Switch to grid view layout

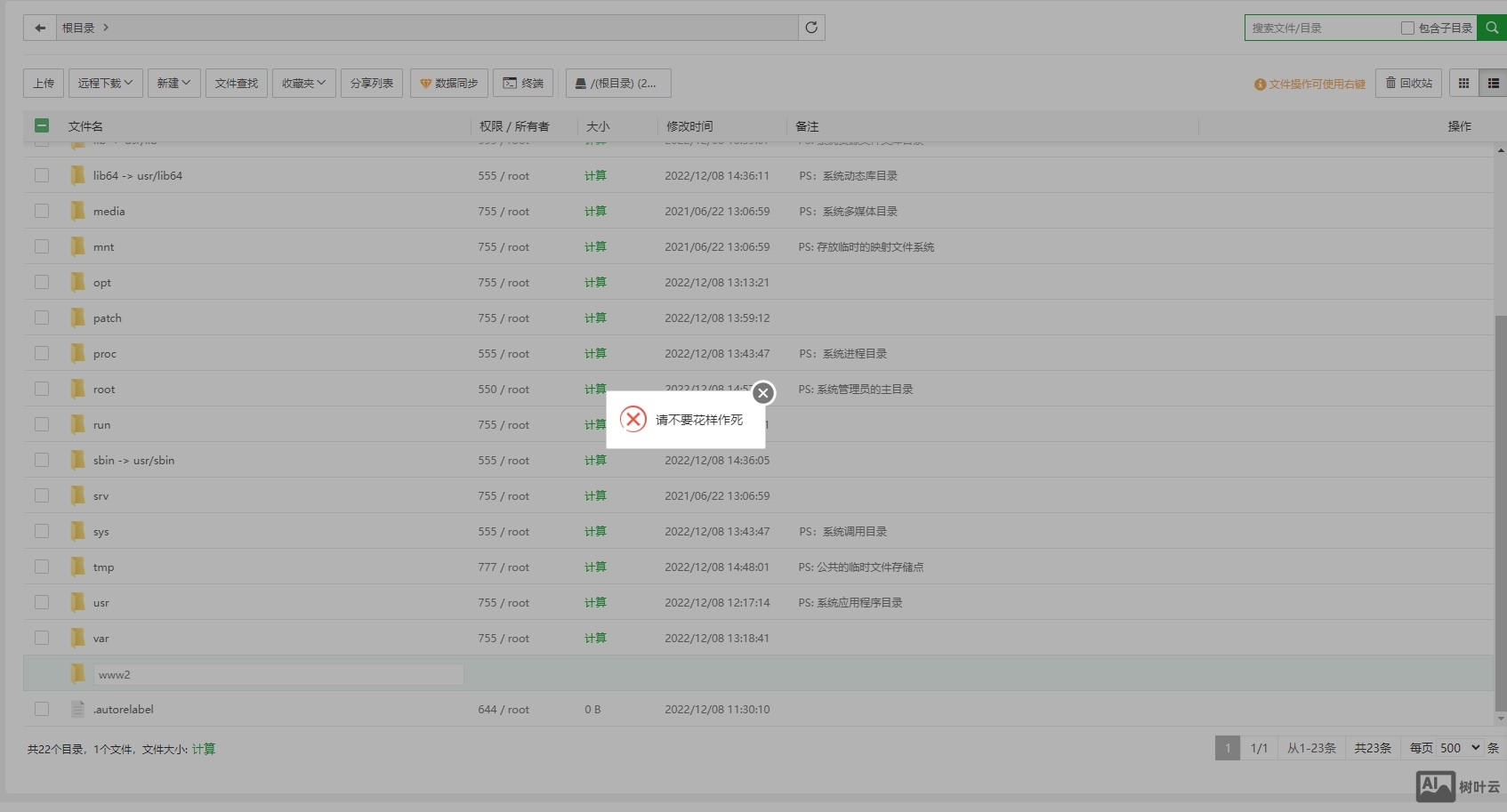coord(1463,83)
